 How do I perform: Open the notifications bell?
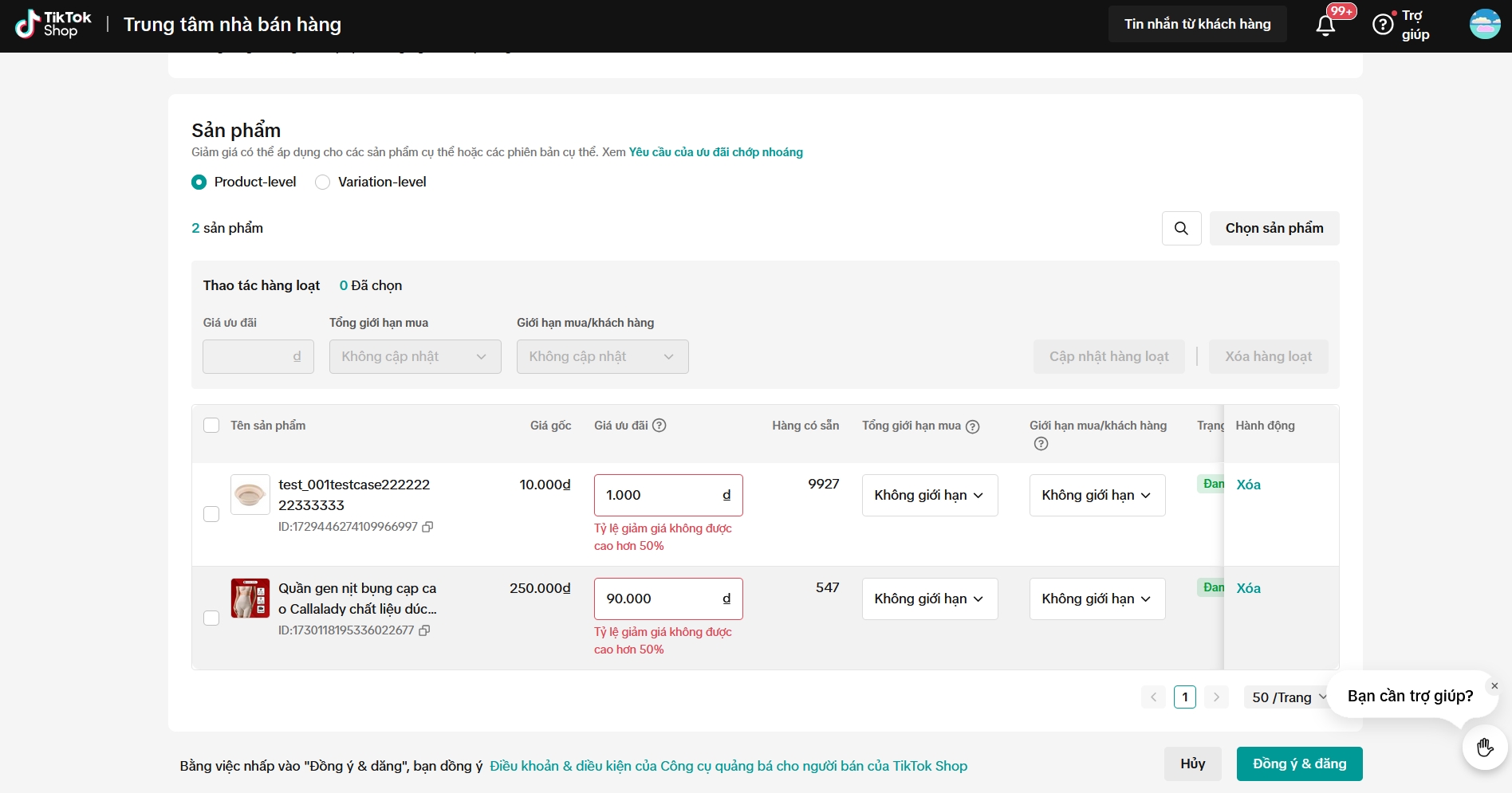click(x=1325, y=26)
